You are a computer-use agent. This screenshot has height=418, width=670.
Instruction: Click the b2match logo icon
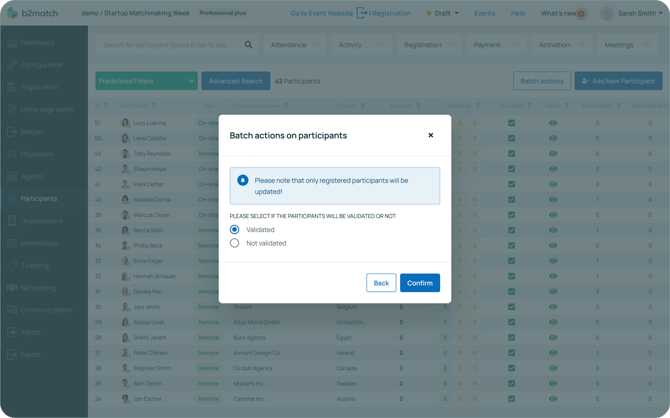[12, 14]
